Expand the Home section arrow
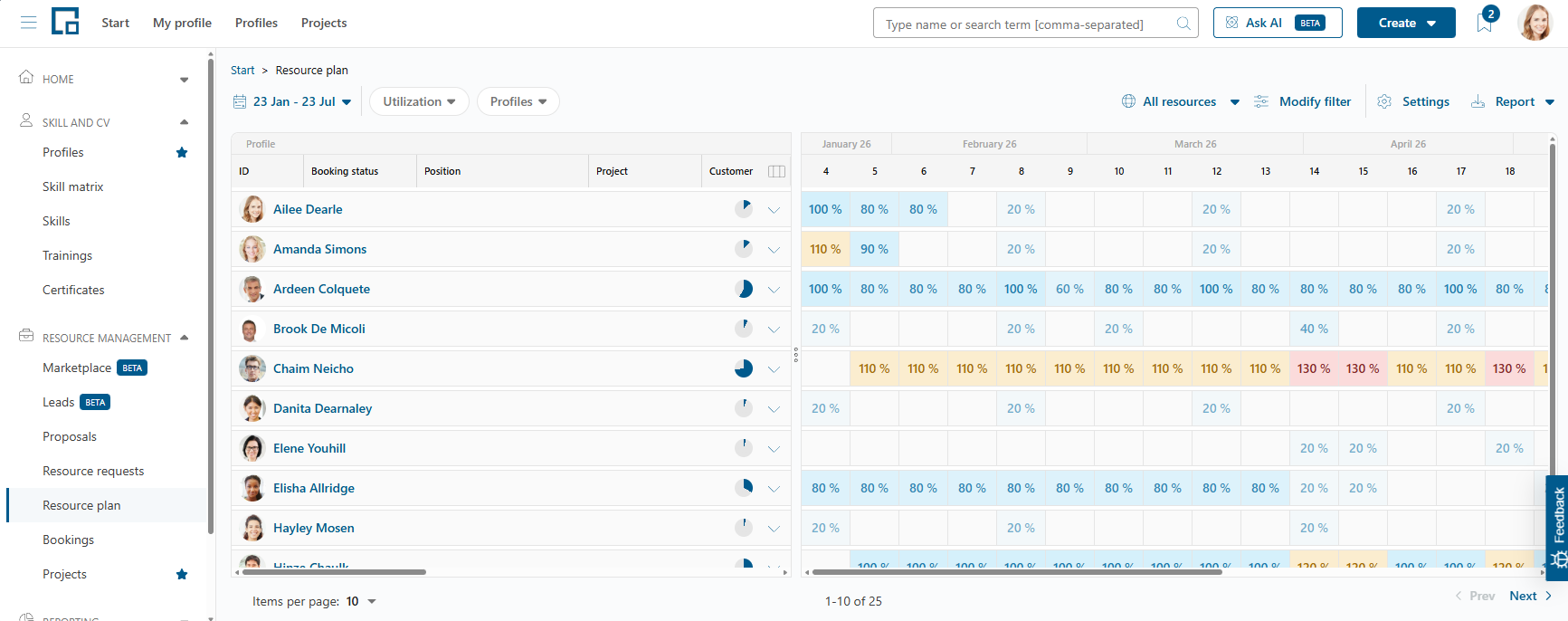 [185, 80]
